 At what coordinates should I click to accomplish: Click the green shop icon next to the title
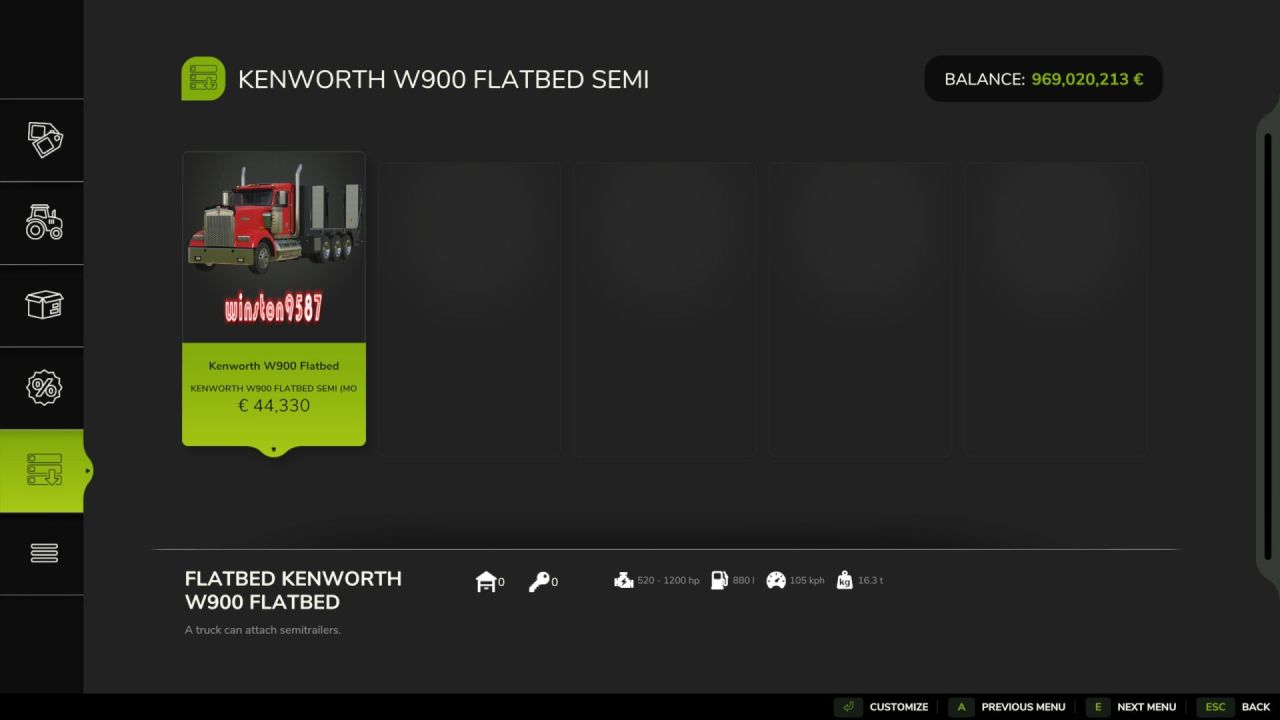click(x=202, y=78)
